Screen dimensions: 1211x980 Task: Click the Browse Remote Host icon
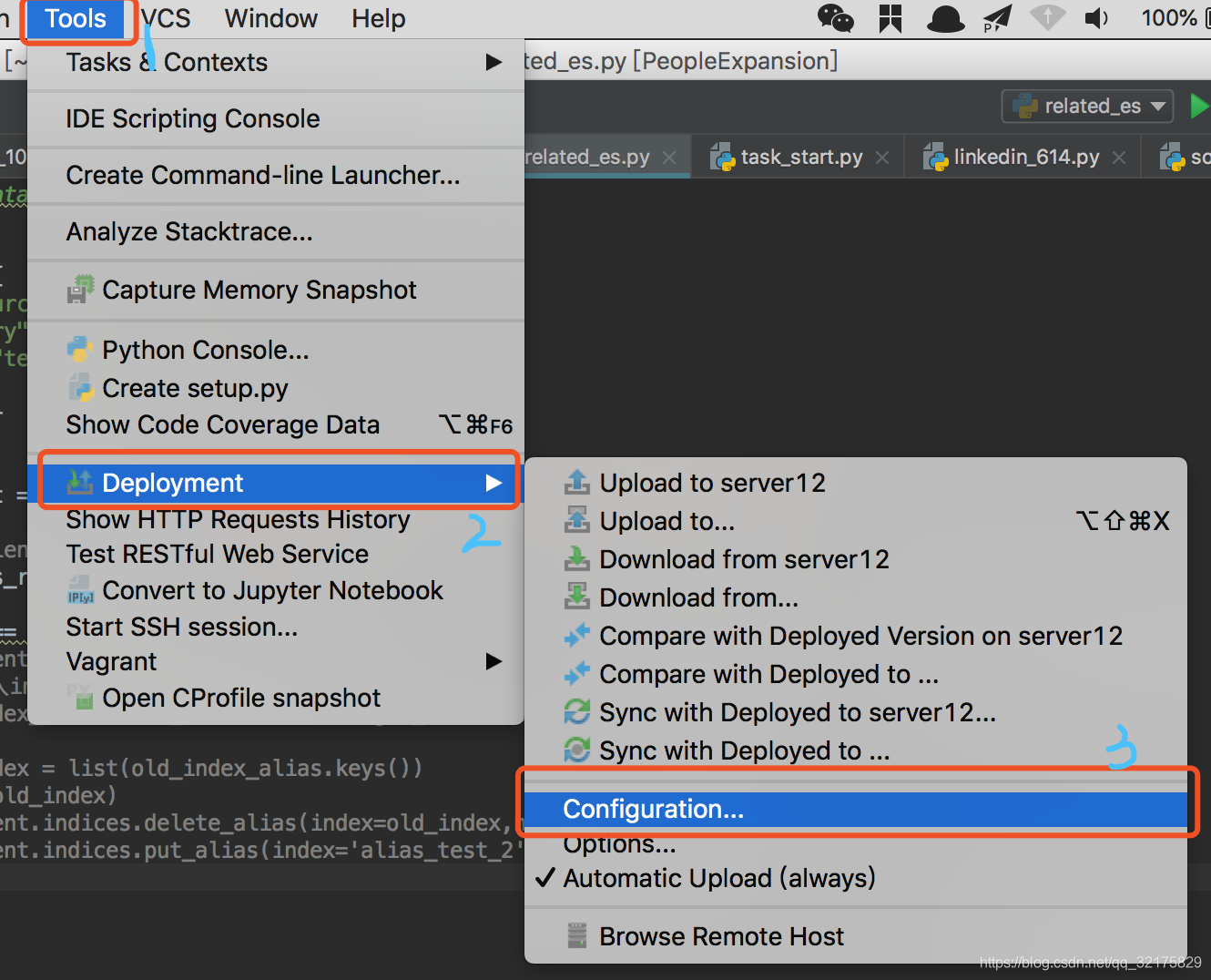tap(576, 935)
